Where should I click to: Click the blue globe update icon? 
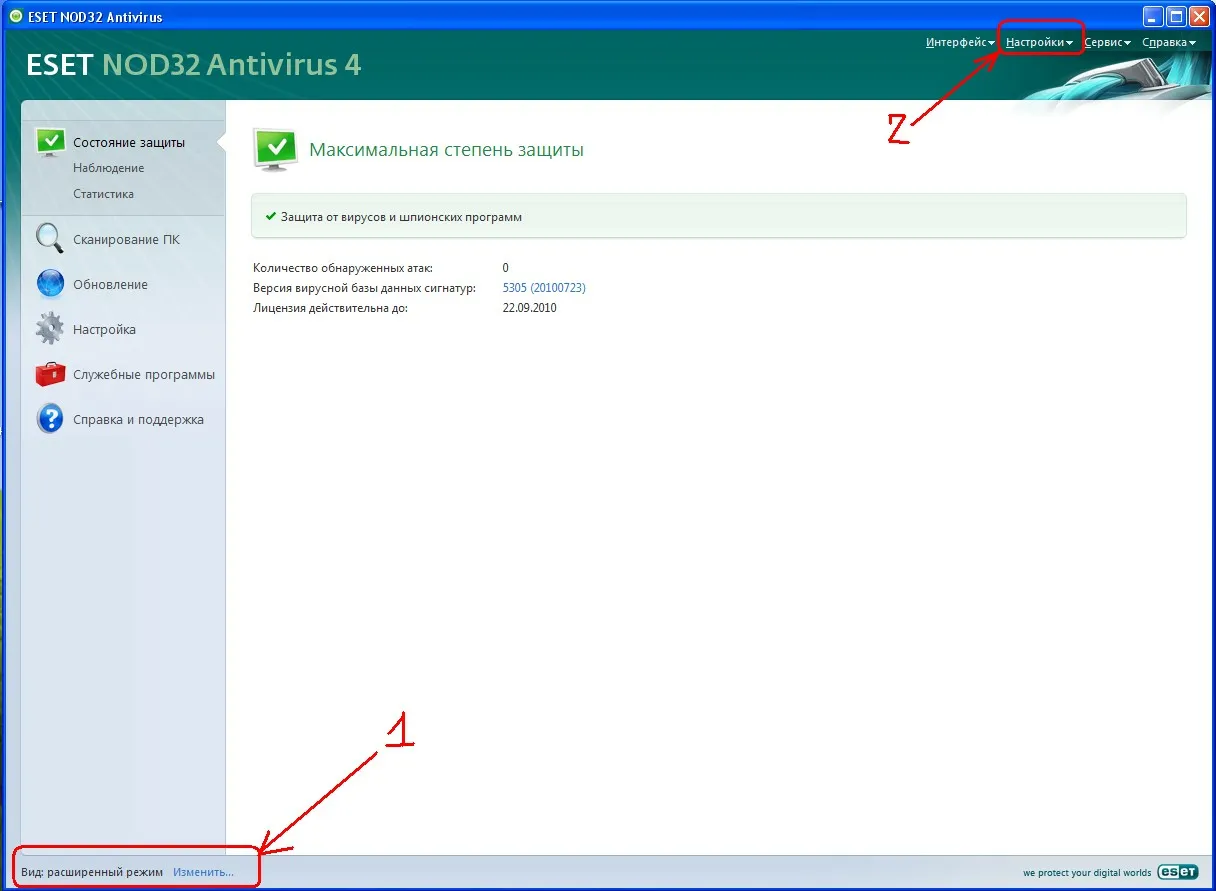coord(50,285)
